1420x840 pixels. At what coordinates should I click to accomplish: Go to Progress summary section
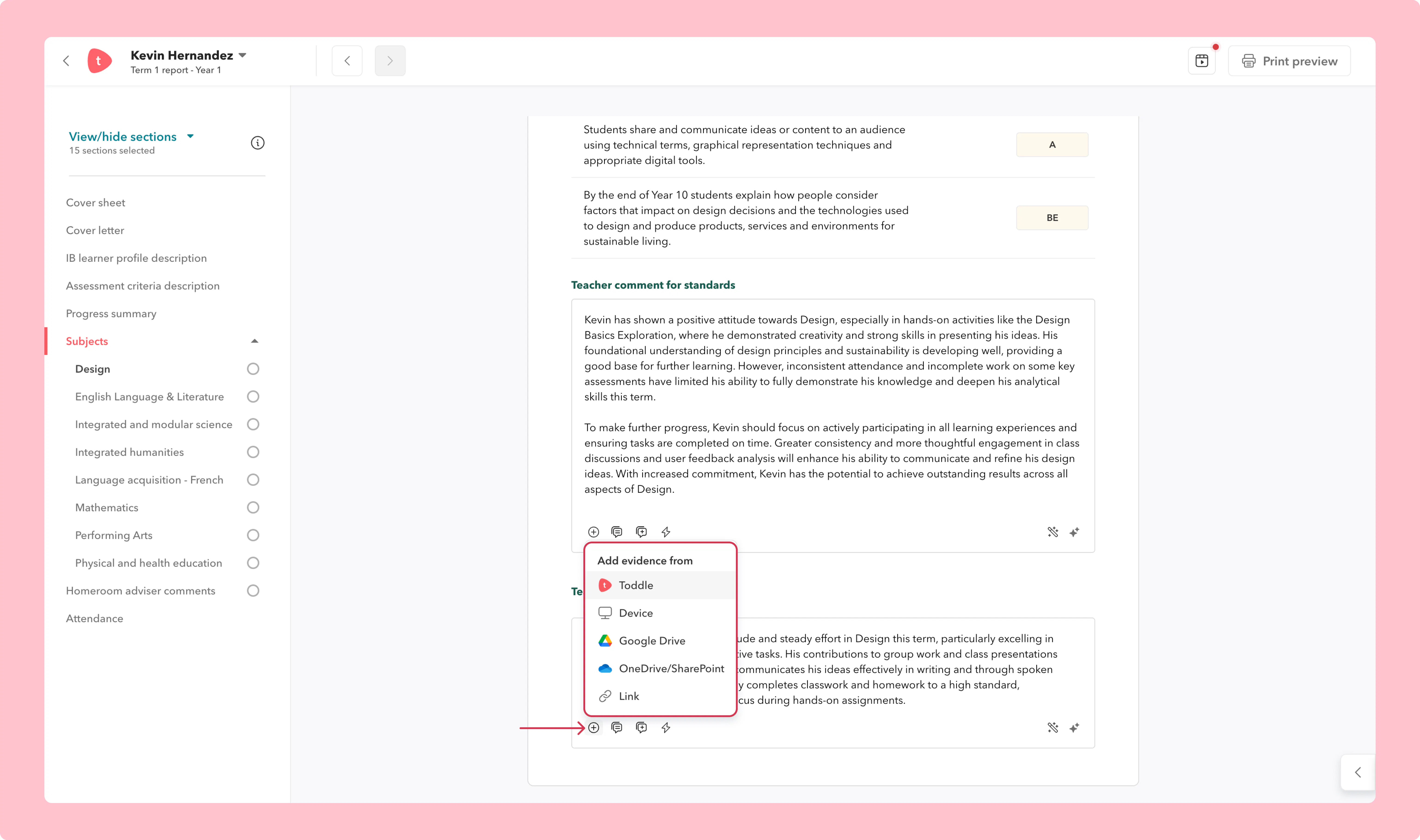[x=111, y=313]
